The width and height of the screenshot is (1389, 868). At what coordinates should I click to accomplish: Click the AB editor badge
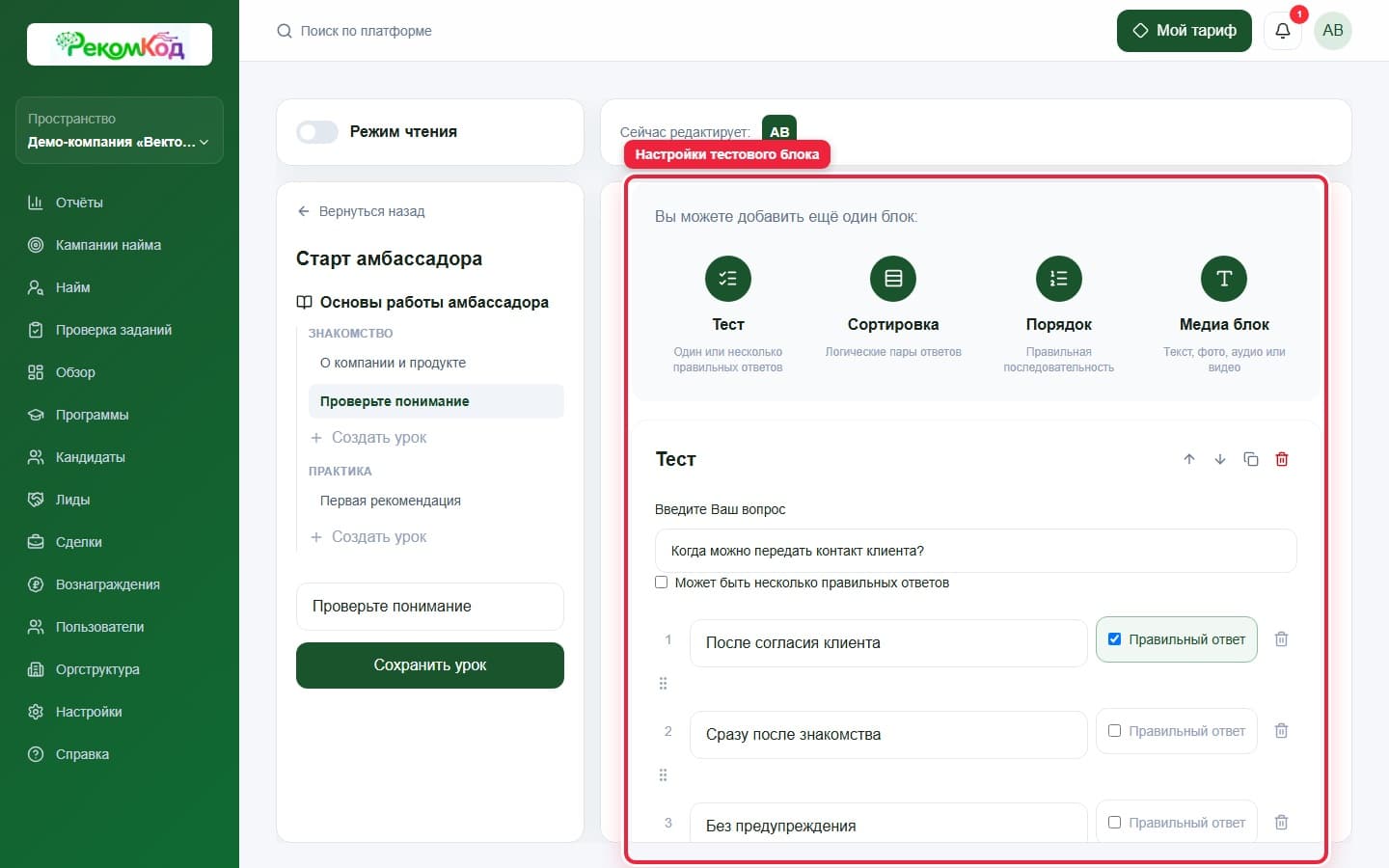pos(779,131)
